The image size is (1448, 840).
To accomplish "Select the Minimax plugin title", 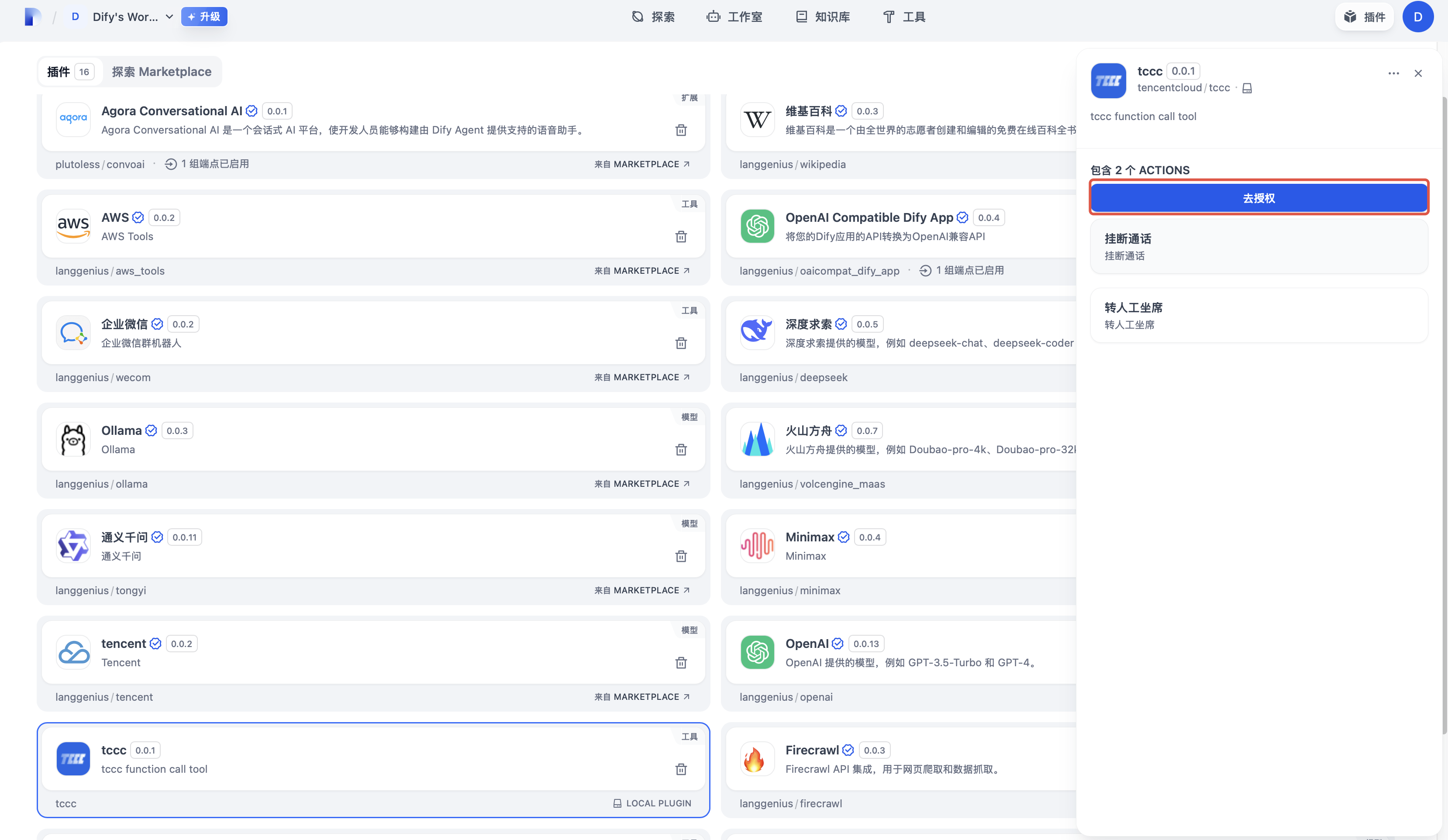I will click(x=810, y=537).
